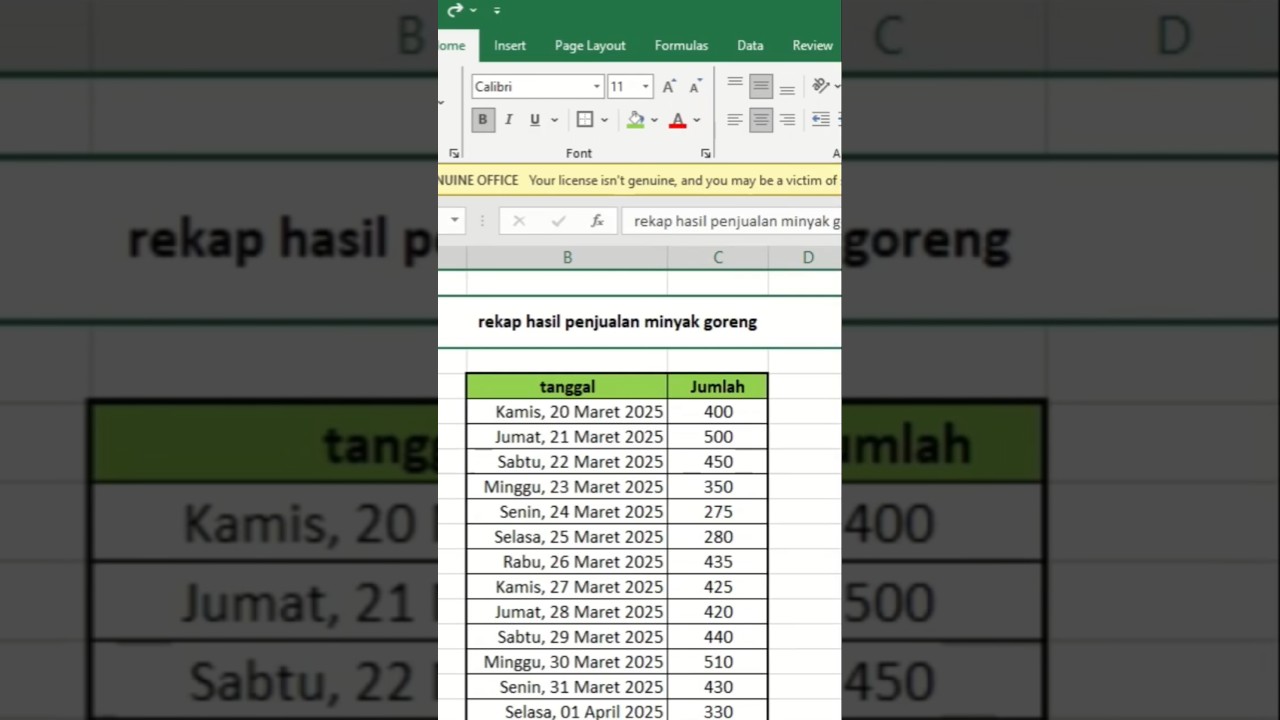Open underline style dropdown arrow
The height and width of the screenshot is (720, 1280).
(x=554, y=120)
